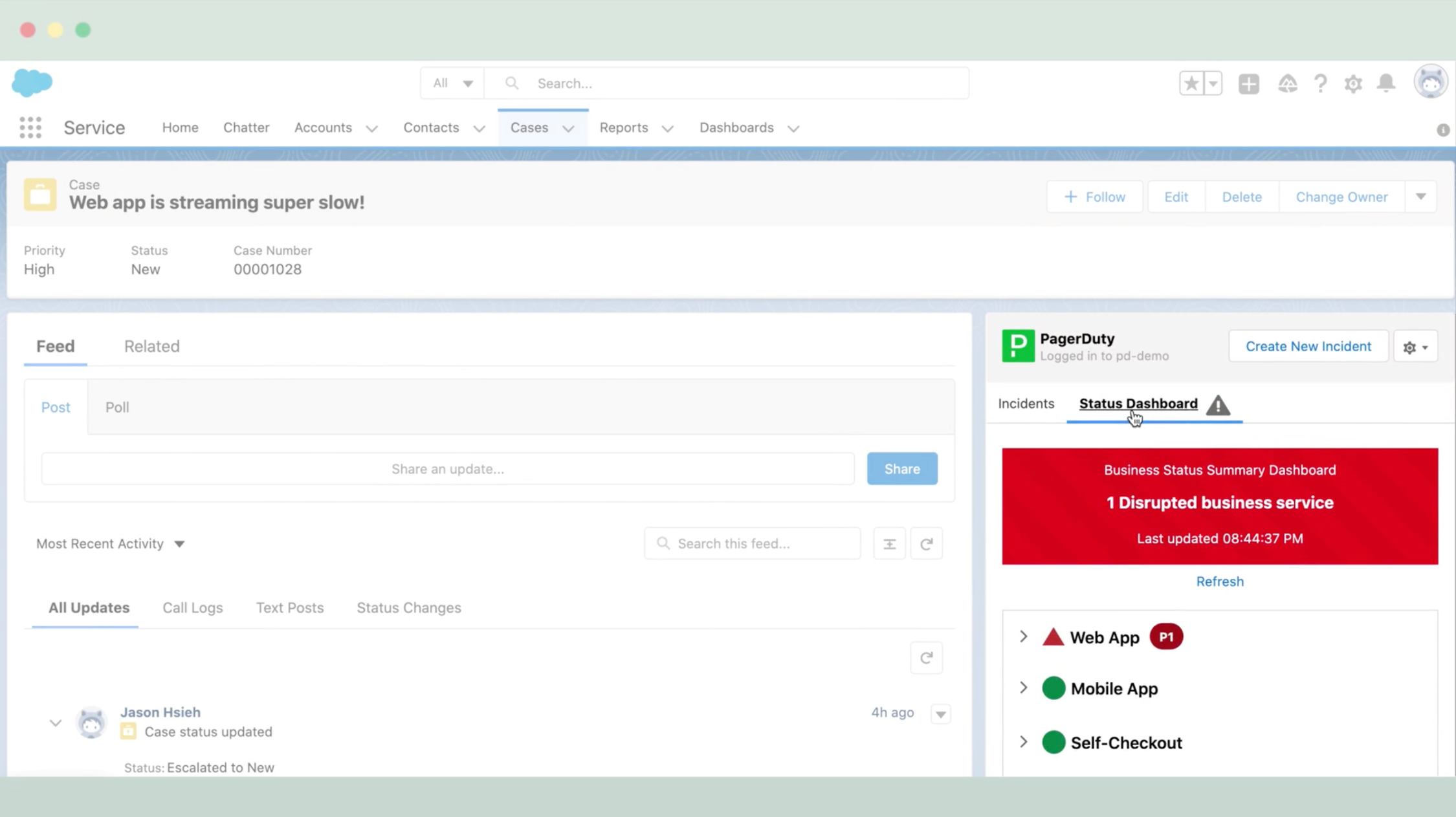Click the favorites star icon

pyautogui.click(x=1191, y=83)
